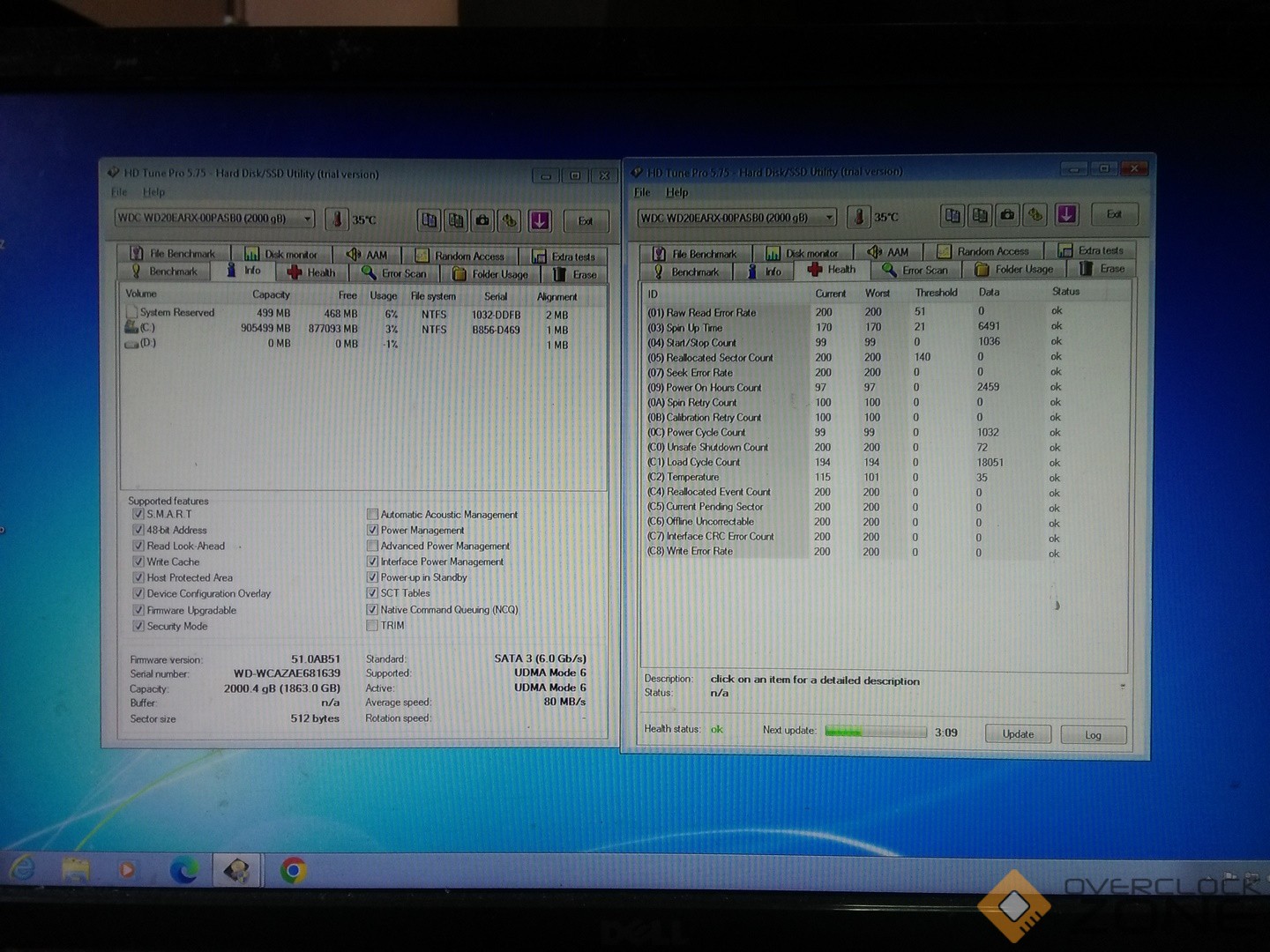The height and width of the screenshot is (952, 1270).
Task: Select (C5) Current Pending Sector row
Action: click(885, 507)
